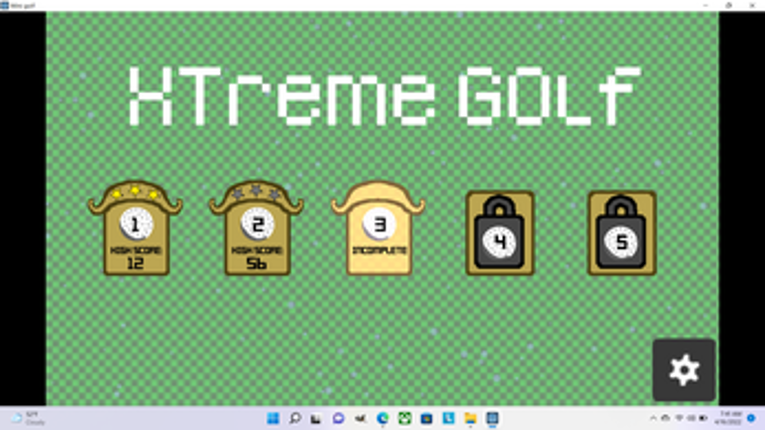The height and width of the screenshot is (430, 765).
Task: Close the Mini golf window
Action: [752, 5]
